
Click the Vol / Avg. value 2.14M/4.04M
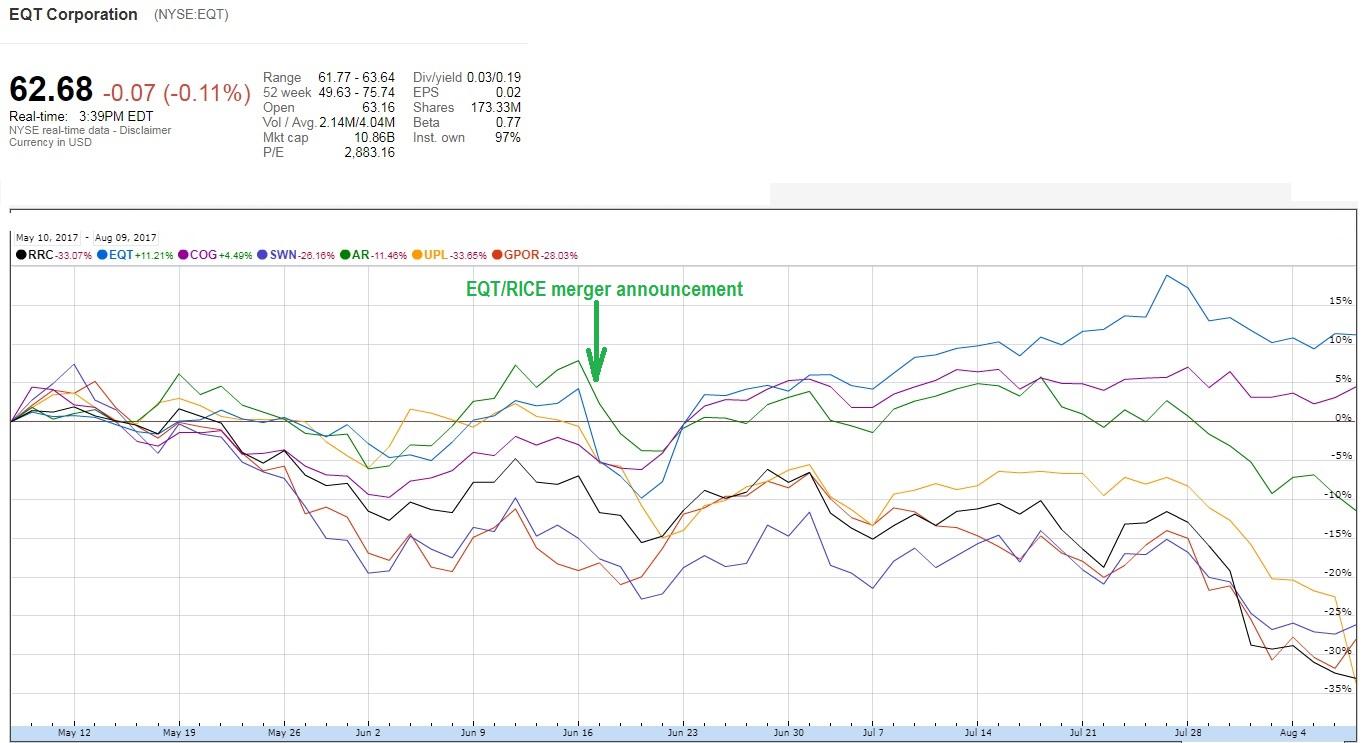tap(357, 122)
